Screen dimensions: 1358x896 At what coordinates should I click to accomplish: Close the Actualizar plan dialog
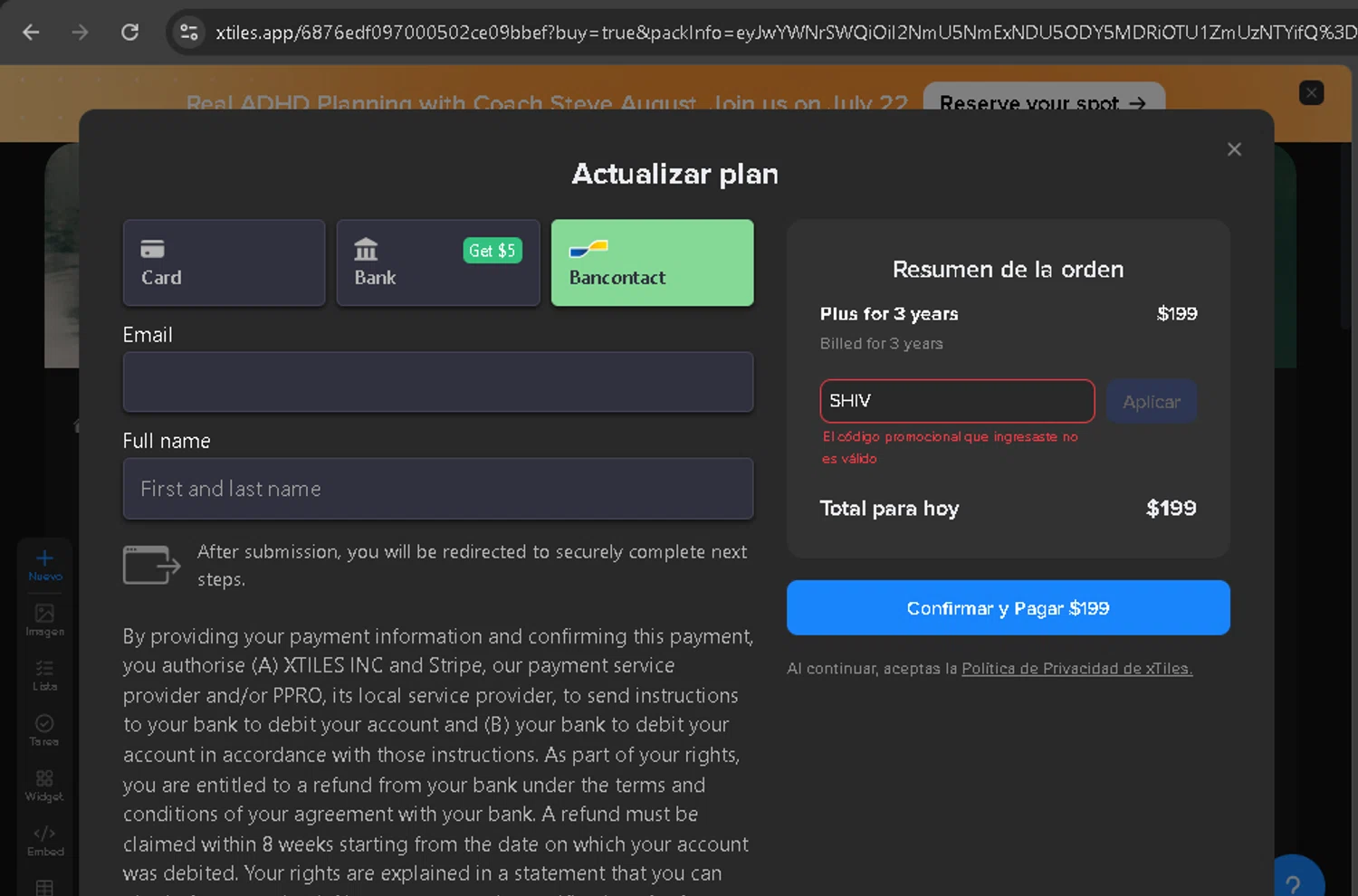tap(1234, 149)
